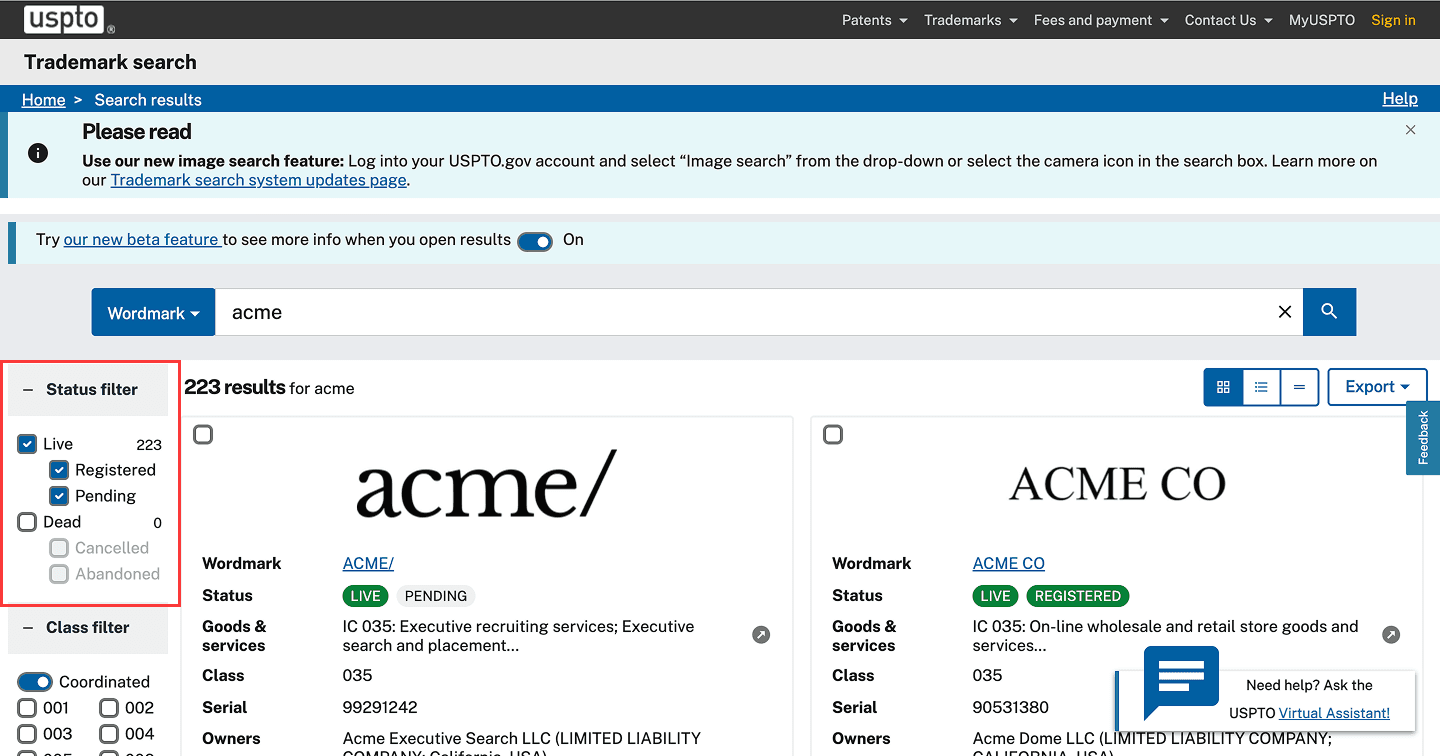
Task: Dismiss the Please read banner
Action: coord(1410,130)
